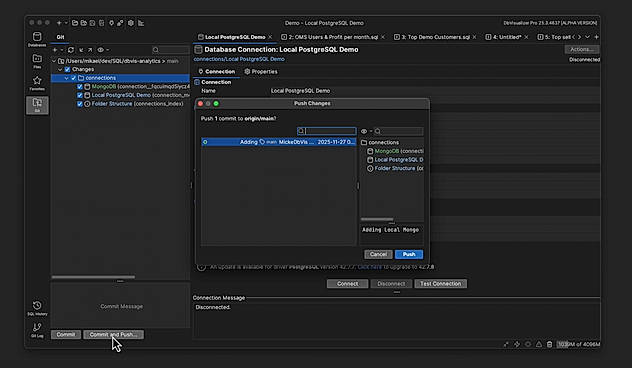Open dropdown arrow next to Git eye icon
The image size is (632, 368).
108,50
